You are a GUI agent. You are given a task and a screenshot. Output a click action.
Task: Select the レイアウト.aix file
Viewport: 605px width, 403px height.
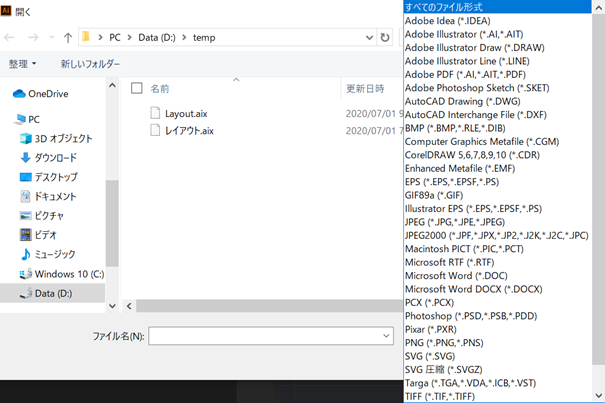click(x=189, y=130)
